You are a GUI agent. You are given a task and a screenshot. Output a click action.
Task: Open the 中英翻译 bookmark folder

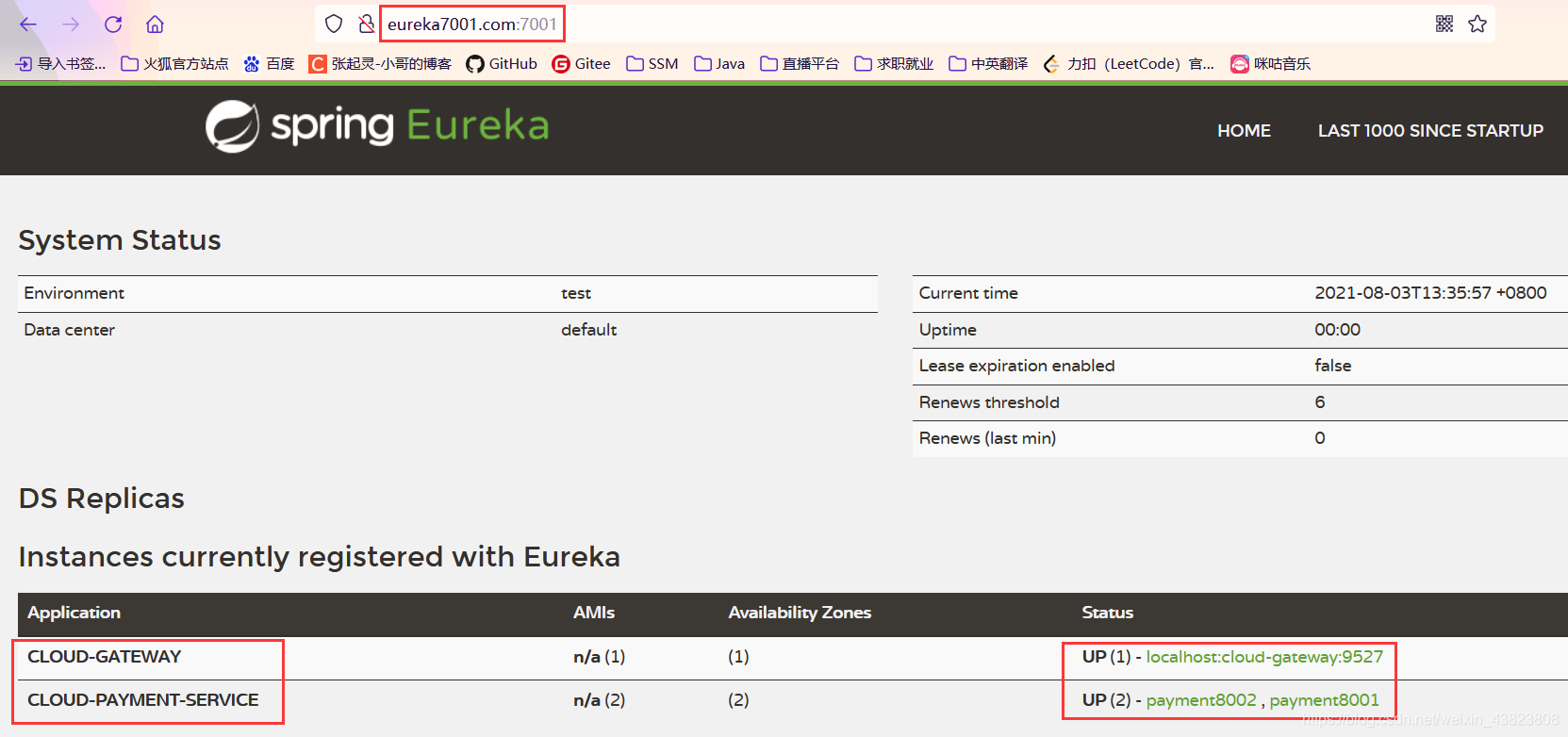click(x=988, y=64)
